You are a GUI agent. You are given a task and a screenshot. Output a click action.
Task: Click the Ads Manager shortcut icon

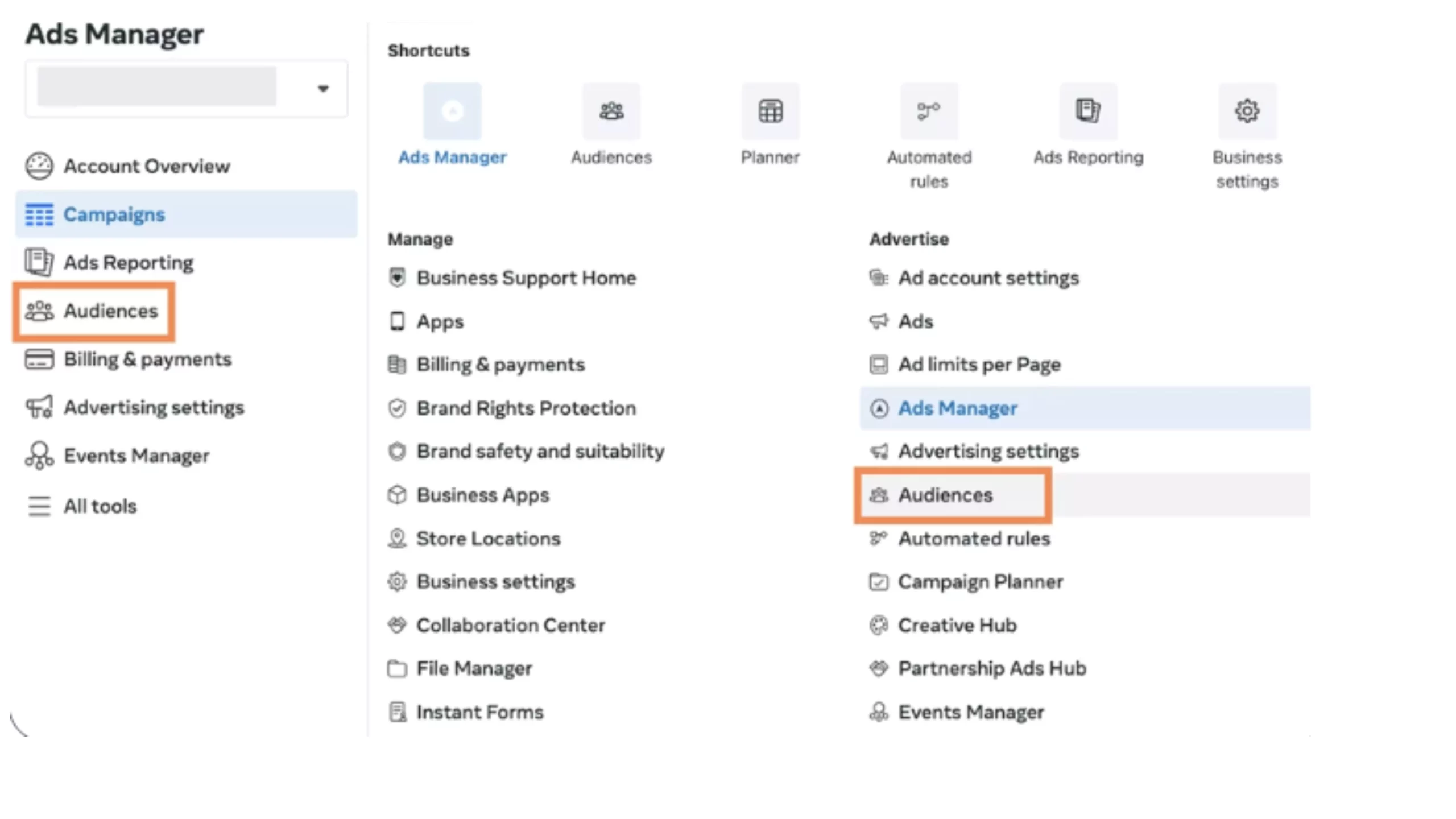452,111
